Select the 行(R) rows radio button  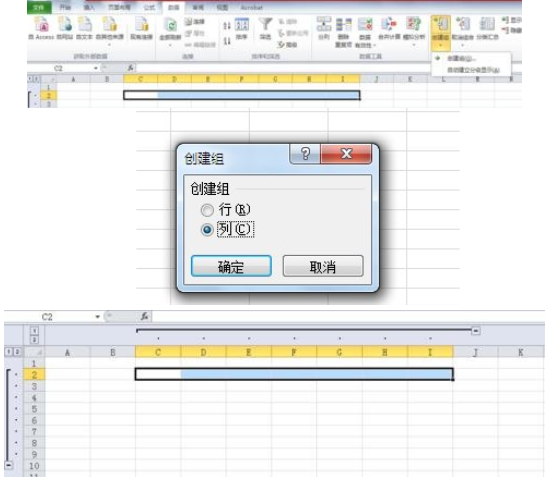coord(207,210)
